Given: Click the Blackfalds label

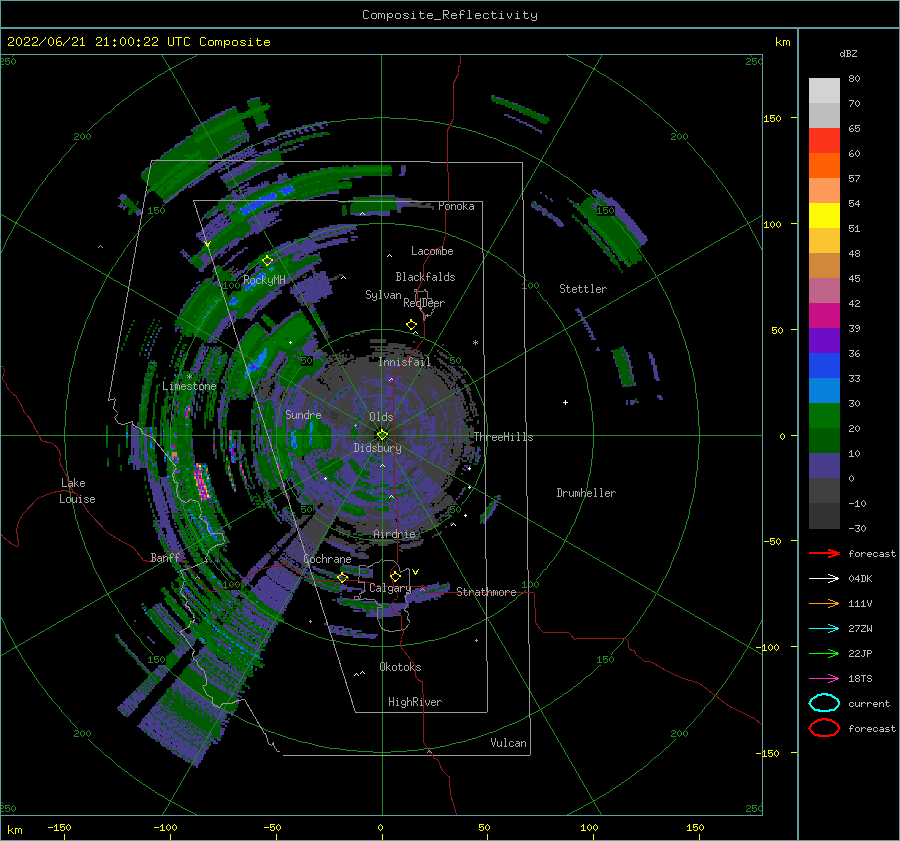Looking at the screenshot, I should tap(425, 277).
